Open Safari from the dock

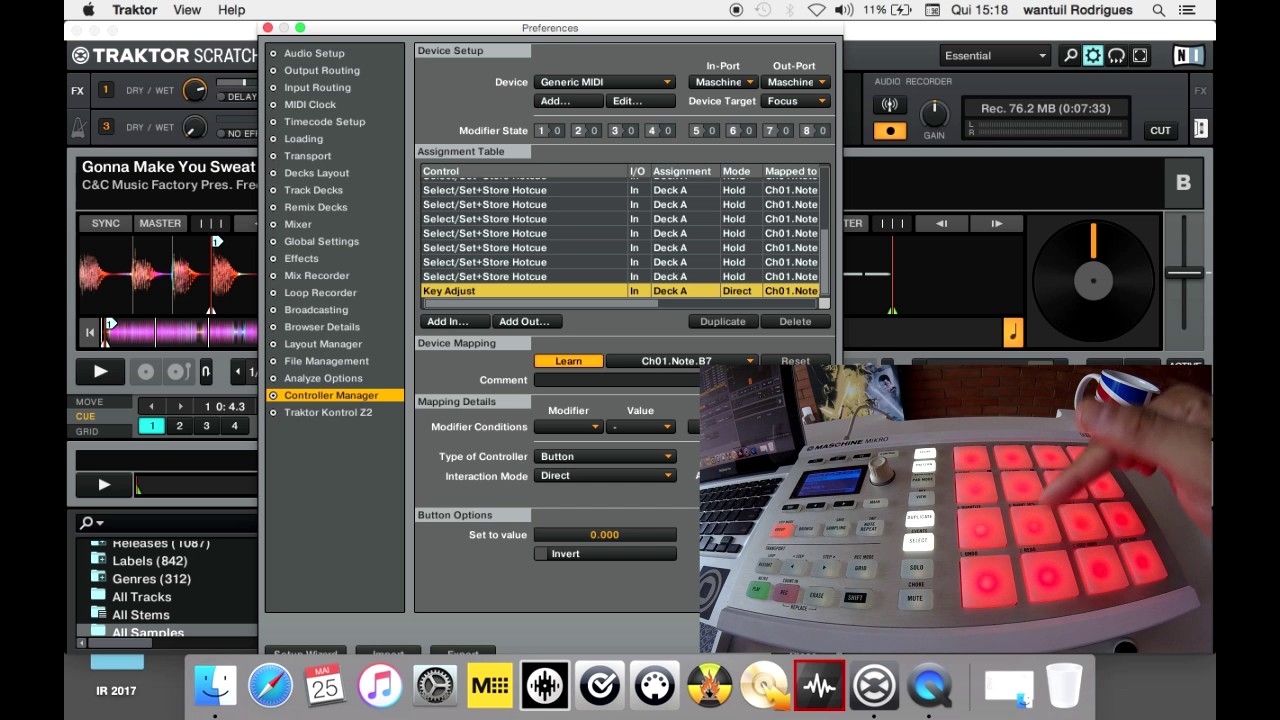point(270,686)
